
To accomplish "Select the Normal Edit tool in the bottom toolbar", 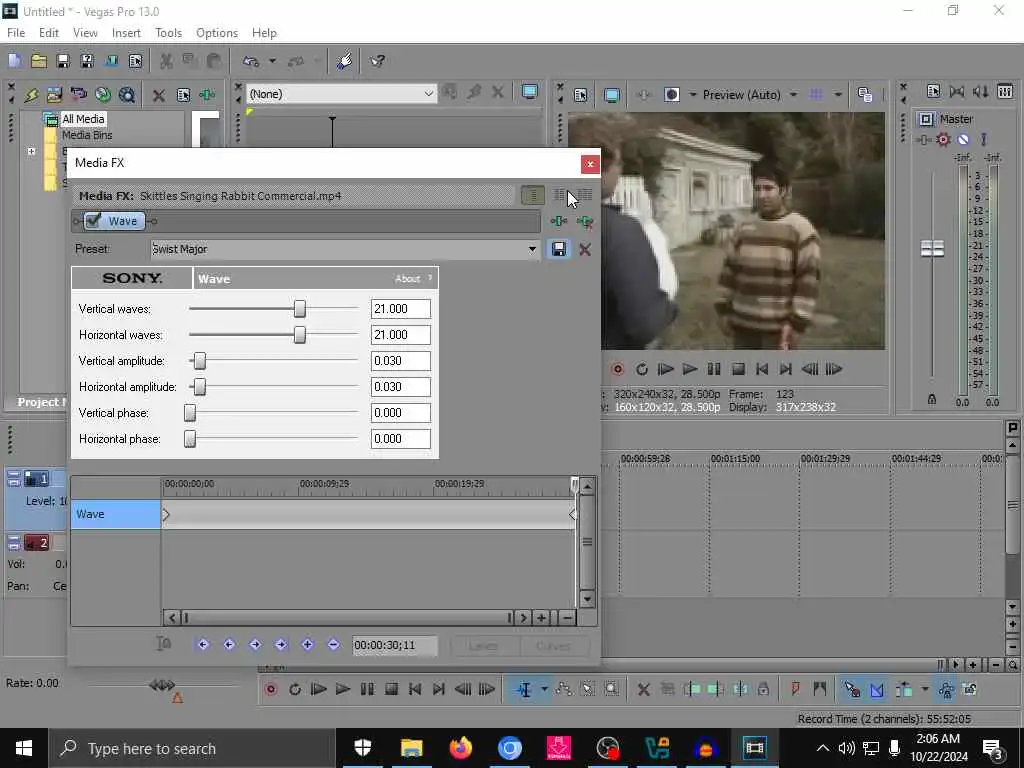I will point(524,689).
